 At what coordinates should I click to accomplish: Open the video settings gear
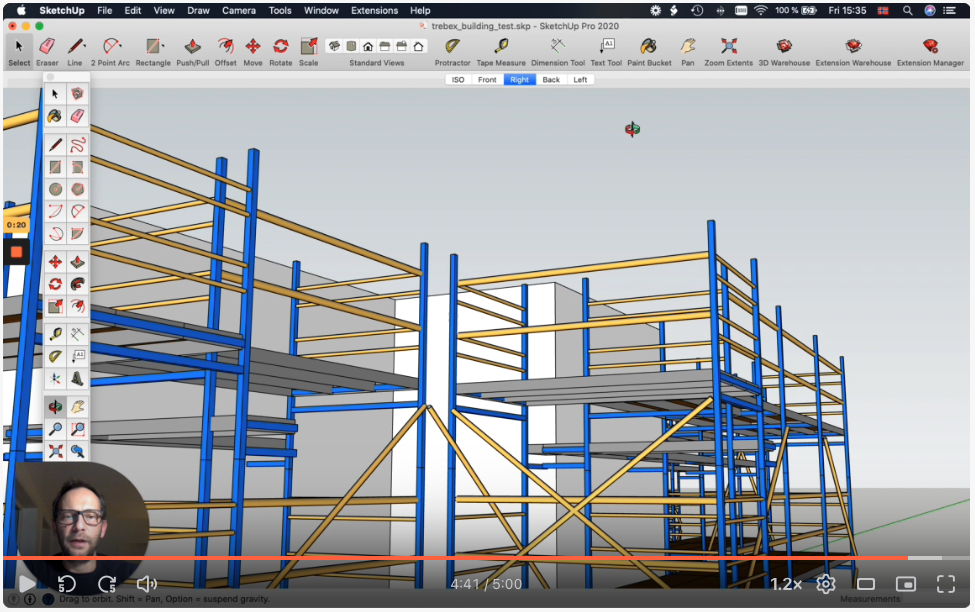point(826,584)
